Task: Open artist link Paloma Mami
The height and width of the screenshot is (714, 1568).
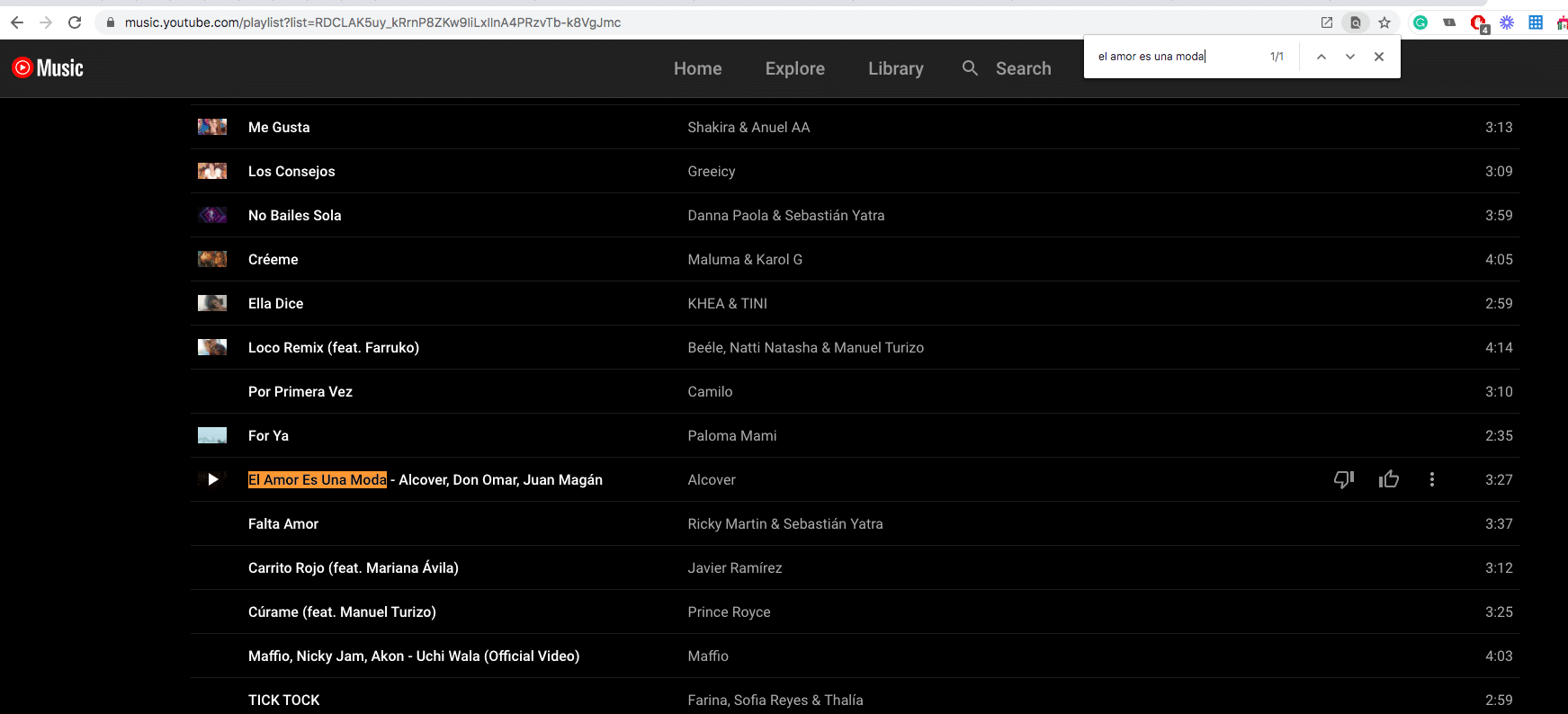Action: (x=732, y=436)
